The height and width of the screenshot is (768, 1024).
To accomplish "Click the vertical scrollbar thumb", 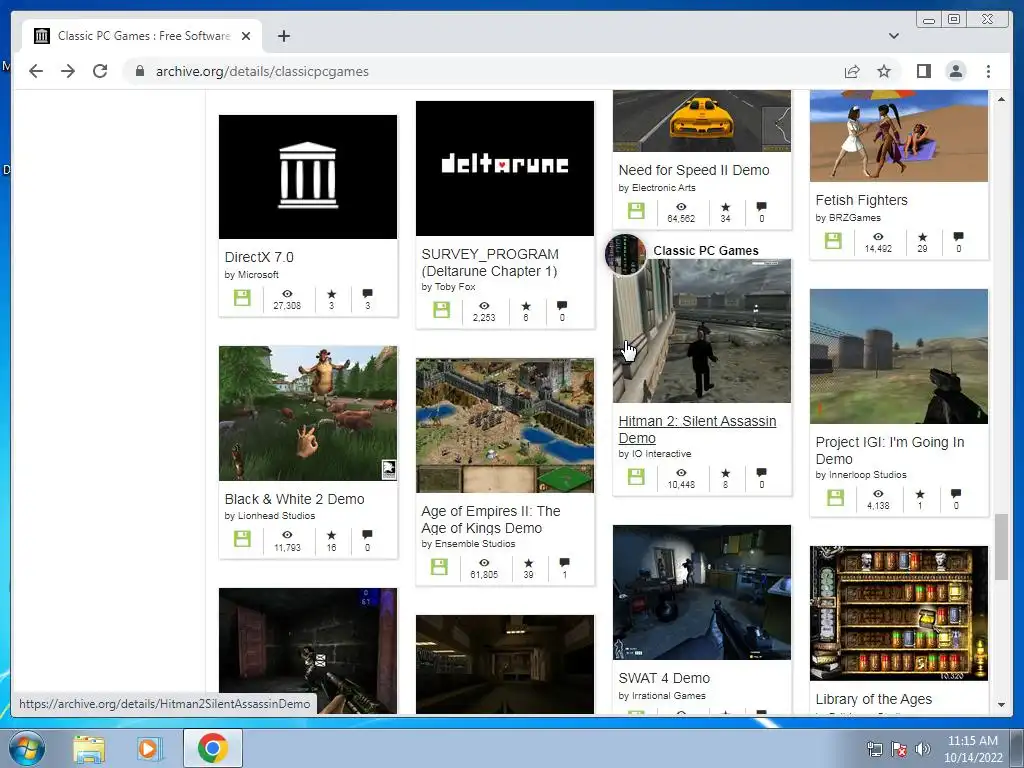I will [1002, 547].
